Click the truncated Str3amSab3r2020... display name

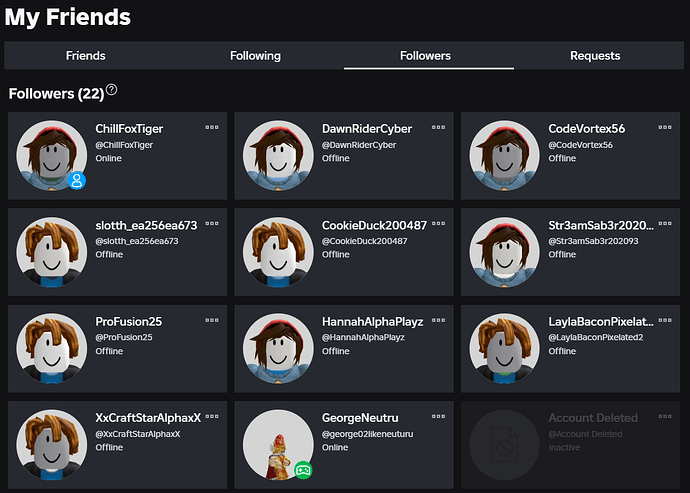point(601,225)
